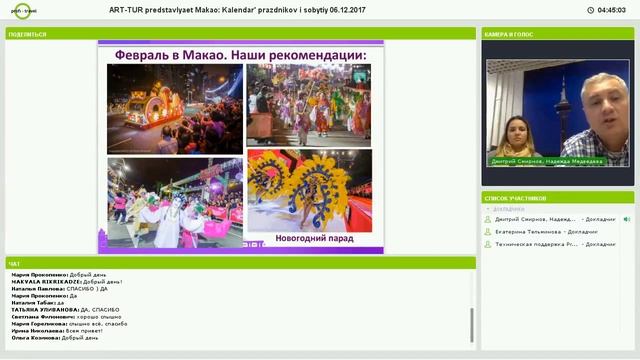The width and height of the screenshot is (640, 360).
Task: Click the elapsed time 04:45:03
Action: pos(611,10)
